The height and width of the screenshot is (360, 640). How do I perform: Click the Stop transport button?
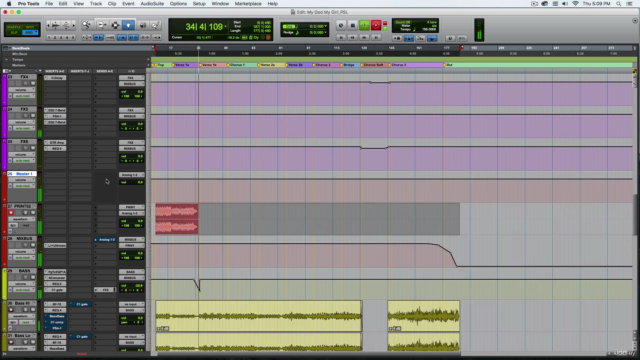click(353, 25)
